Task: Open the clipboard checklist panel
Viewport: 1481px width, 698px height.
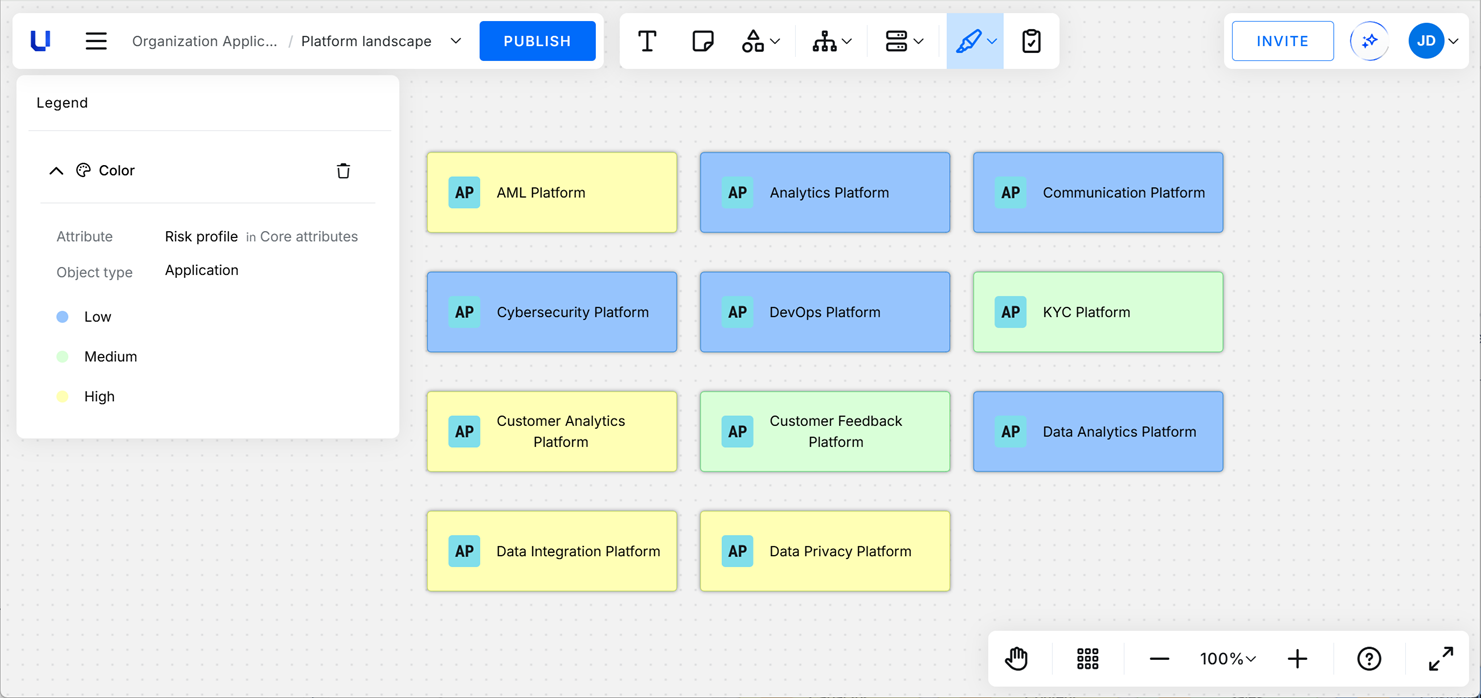Action: click(x=1031, y=41)
